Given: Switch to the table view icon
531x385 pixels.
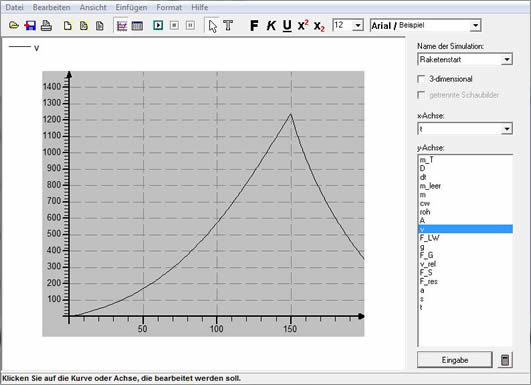Looking at the screenshot, I should tap(137, 26).
